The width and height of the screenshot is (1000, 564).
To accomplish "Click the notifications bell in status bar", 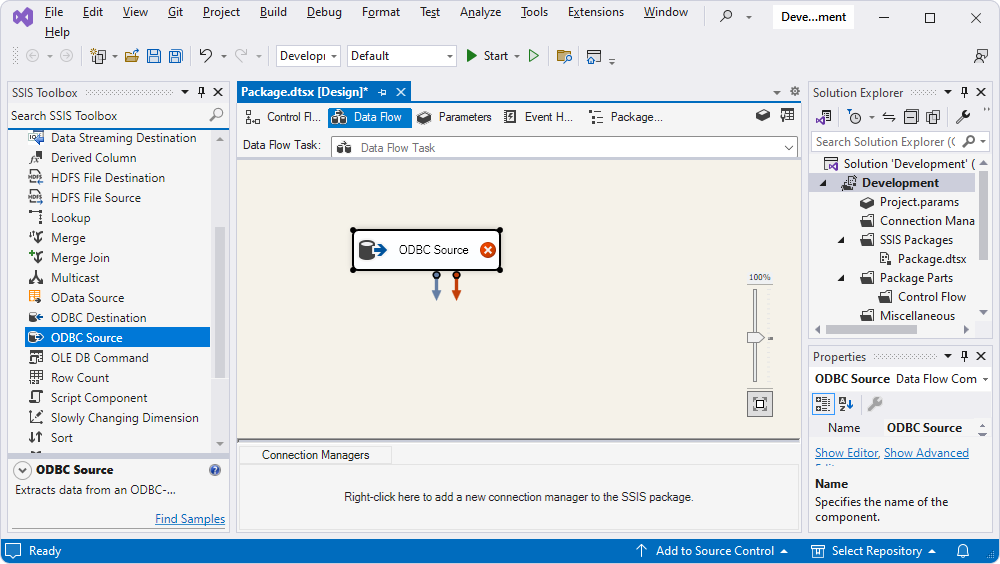I will [x=963, y=551].
